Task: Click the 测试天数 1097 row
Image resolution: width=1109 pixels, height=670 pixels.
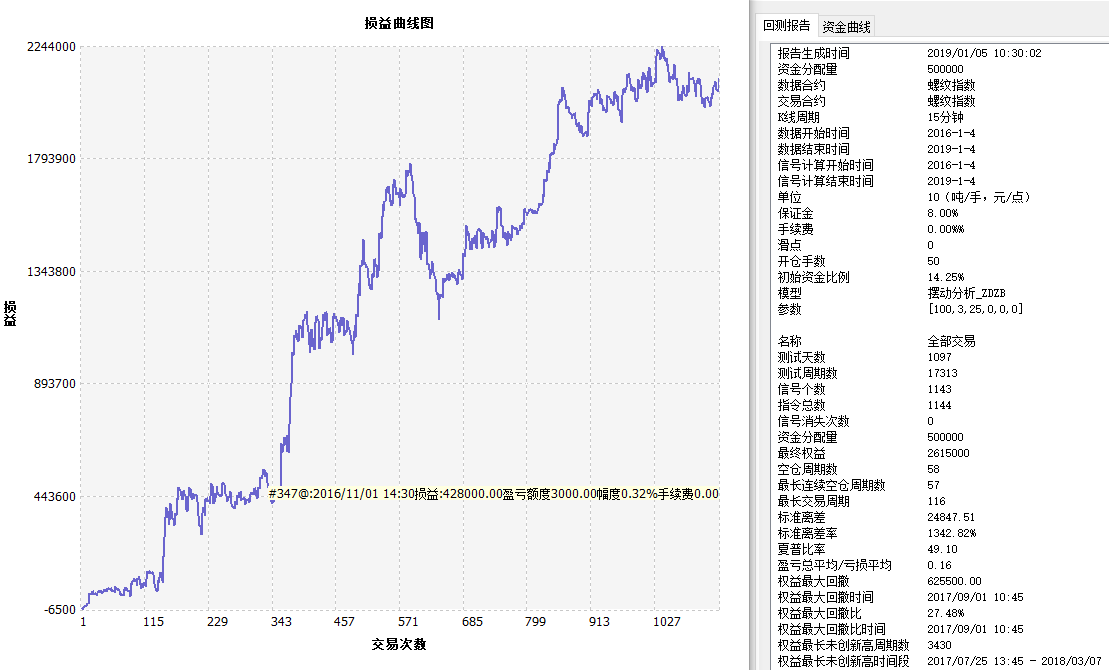Action: [x=801, y=357]
